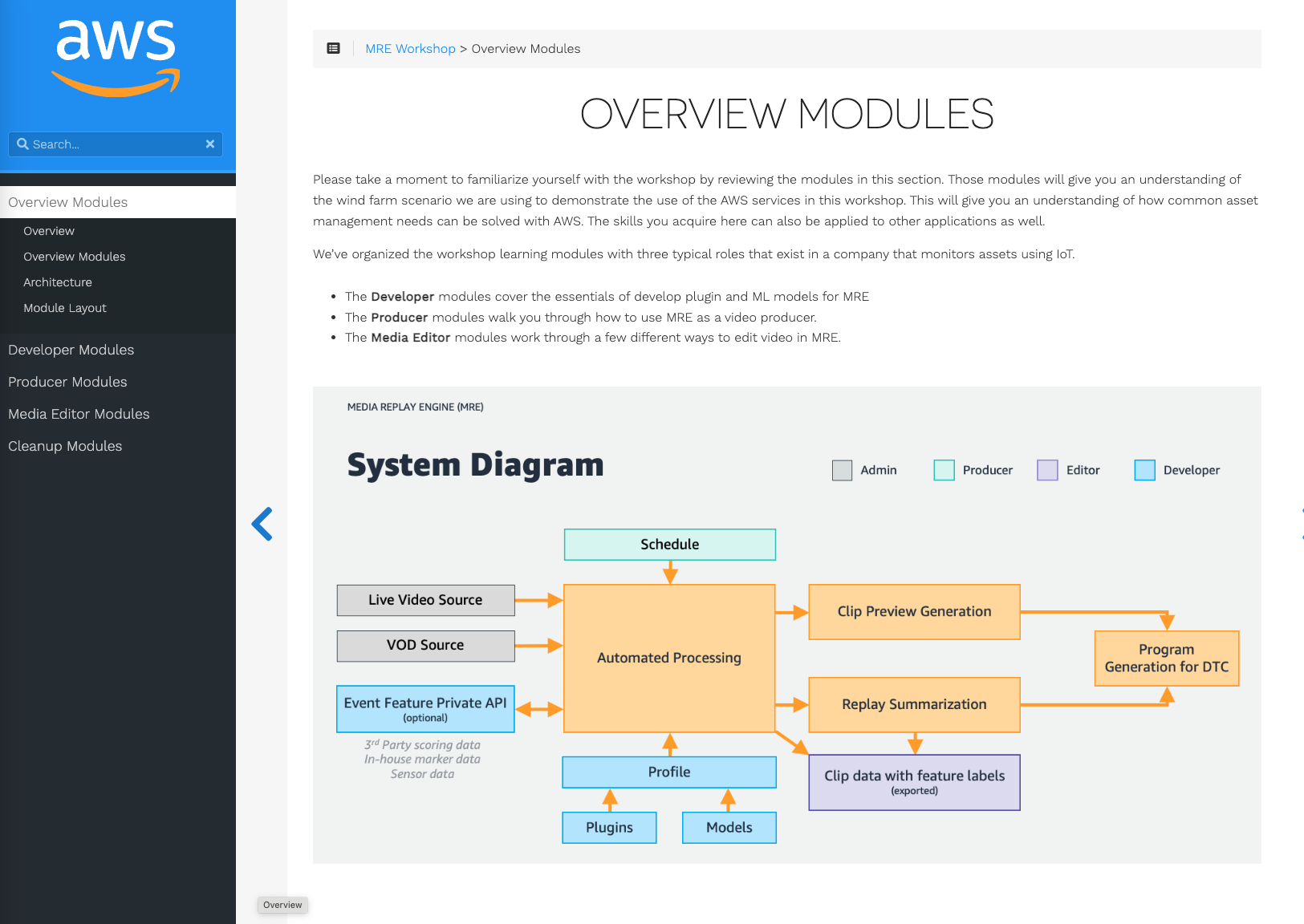This screenshot has height=924, width=1304.
Task: Open the MRE Workshop breadcrumb link
Action: pyautogui.click(x=410, y=49)
